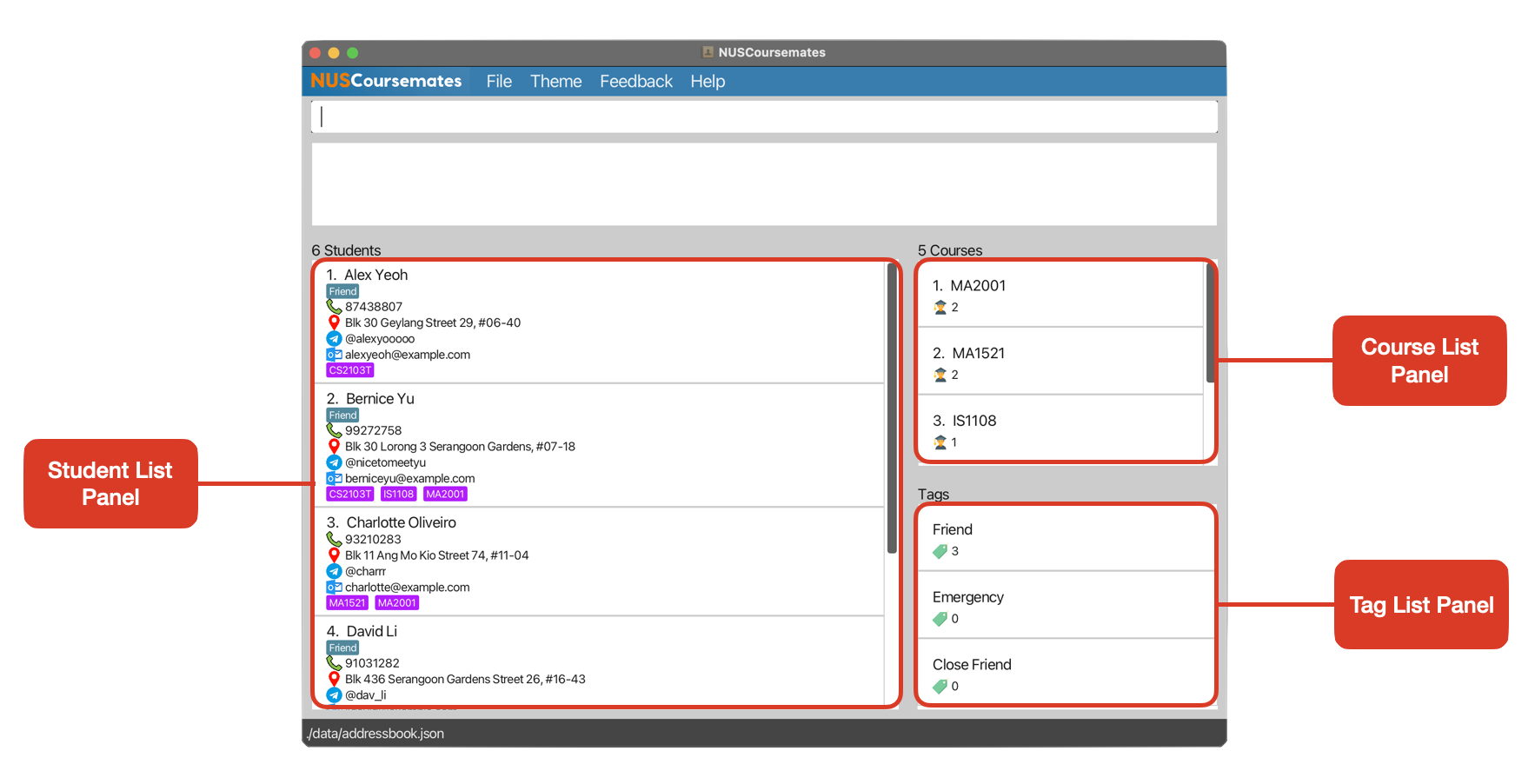
Task: Click Charlotte Oliveiro's MA2001 course badge
Action: [x=396, y=603]
